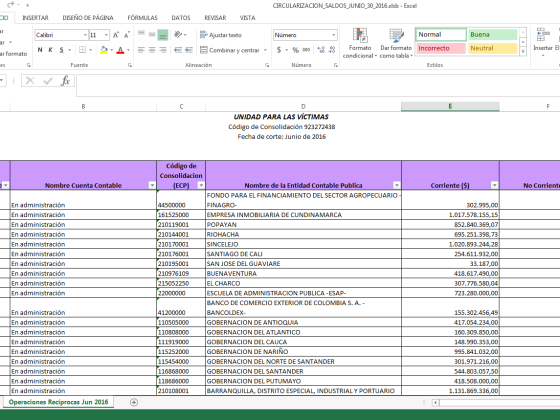Open Fuente dialog launcher
The height and width of the screenshot is (420, 560).
coord(130,65)
